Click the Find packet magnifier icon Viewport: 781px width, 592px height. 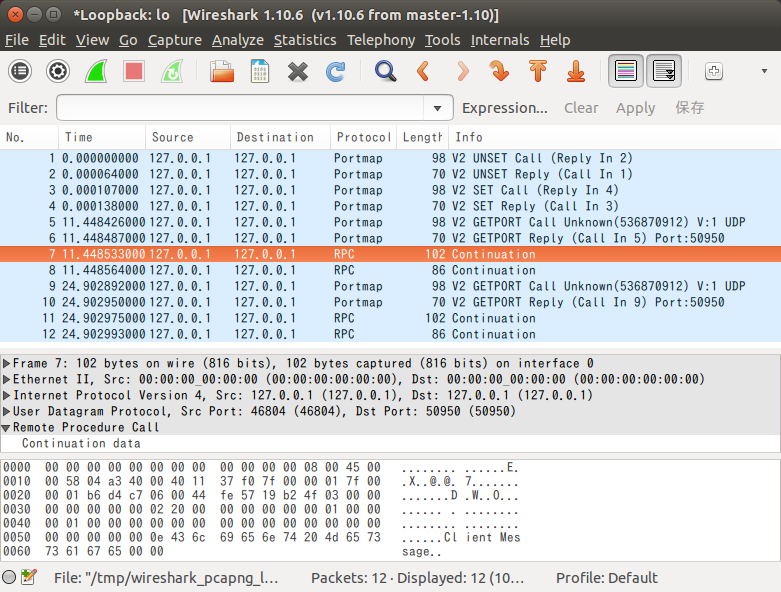pos(385,71)
